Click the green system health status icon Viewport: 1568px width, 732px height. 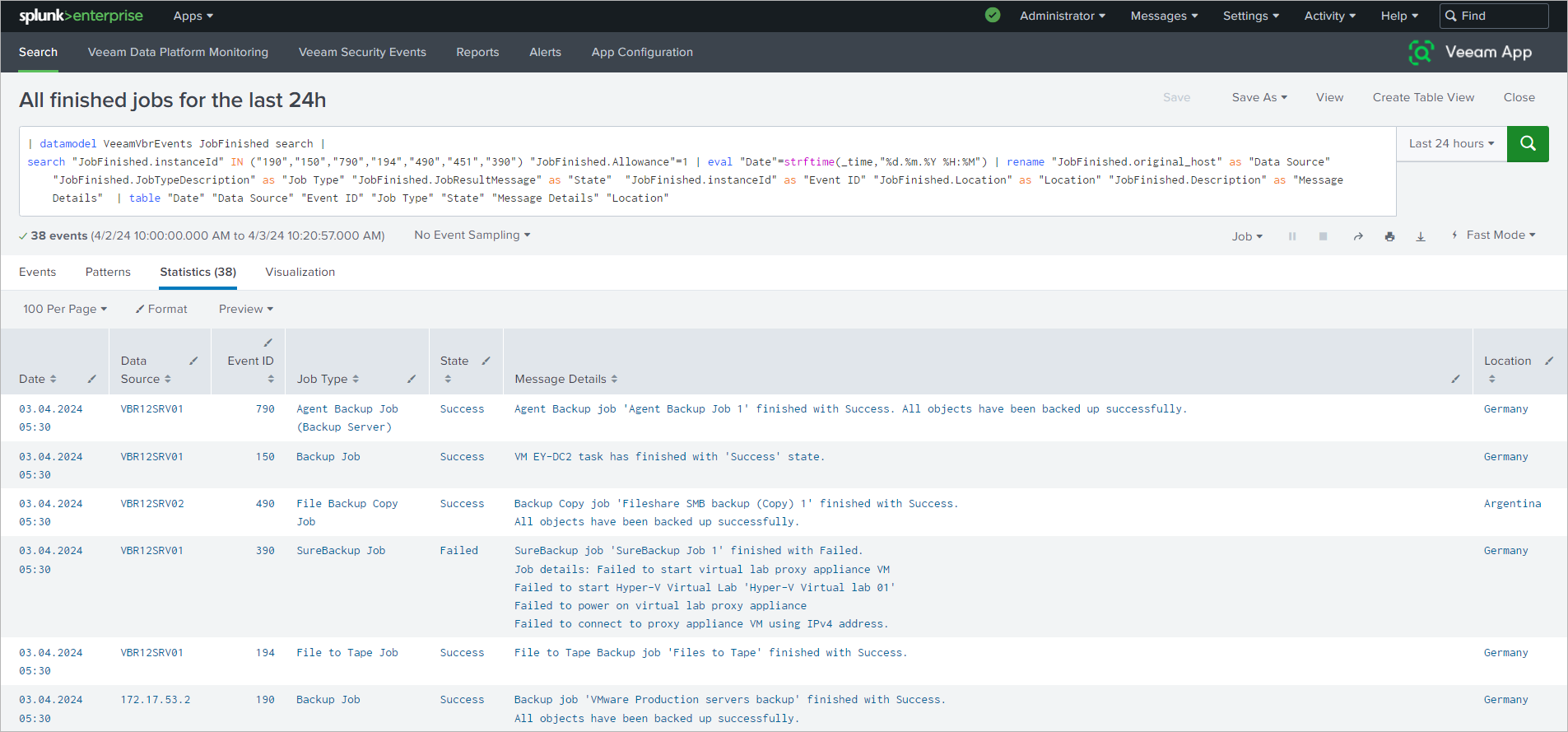click(x=993, y=15)
